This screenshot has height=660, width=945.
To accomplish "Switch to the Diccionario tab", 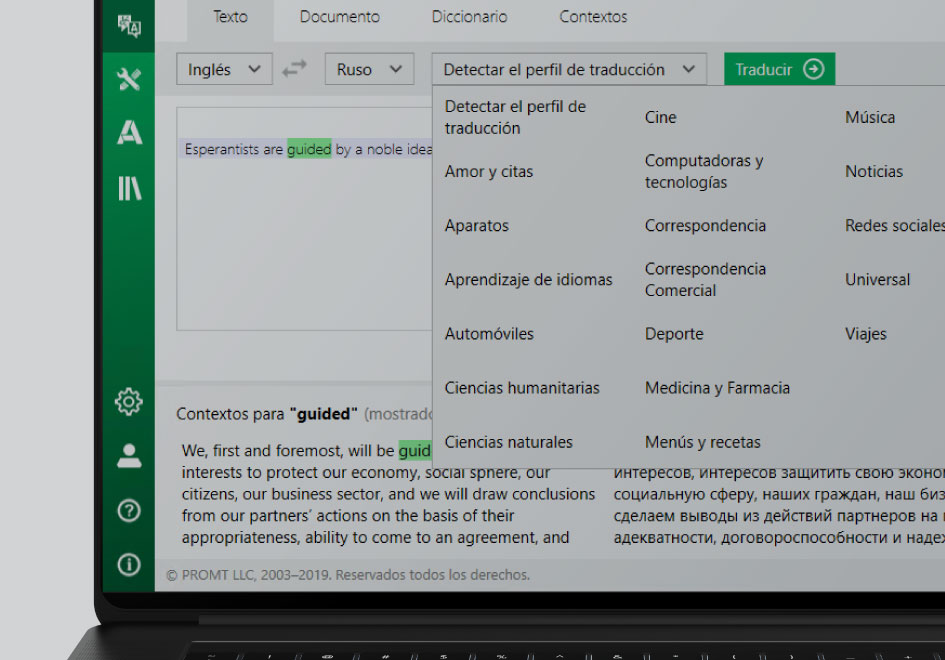I will pos(469,17).
